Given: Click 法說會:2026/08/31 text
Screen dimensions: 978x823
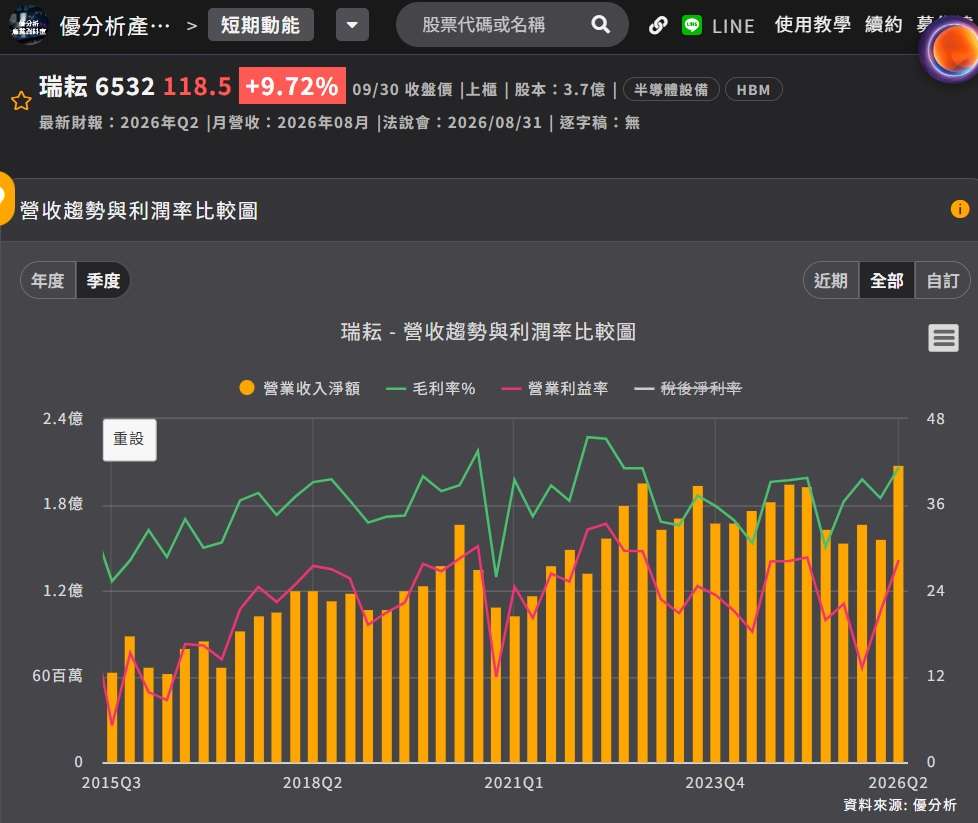Looking at the screenshot, I should click(462, 122).
